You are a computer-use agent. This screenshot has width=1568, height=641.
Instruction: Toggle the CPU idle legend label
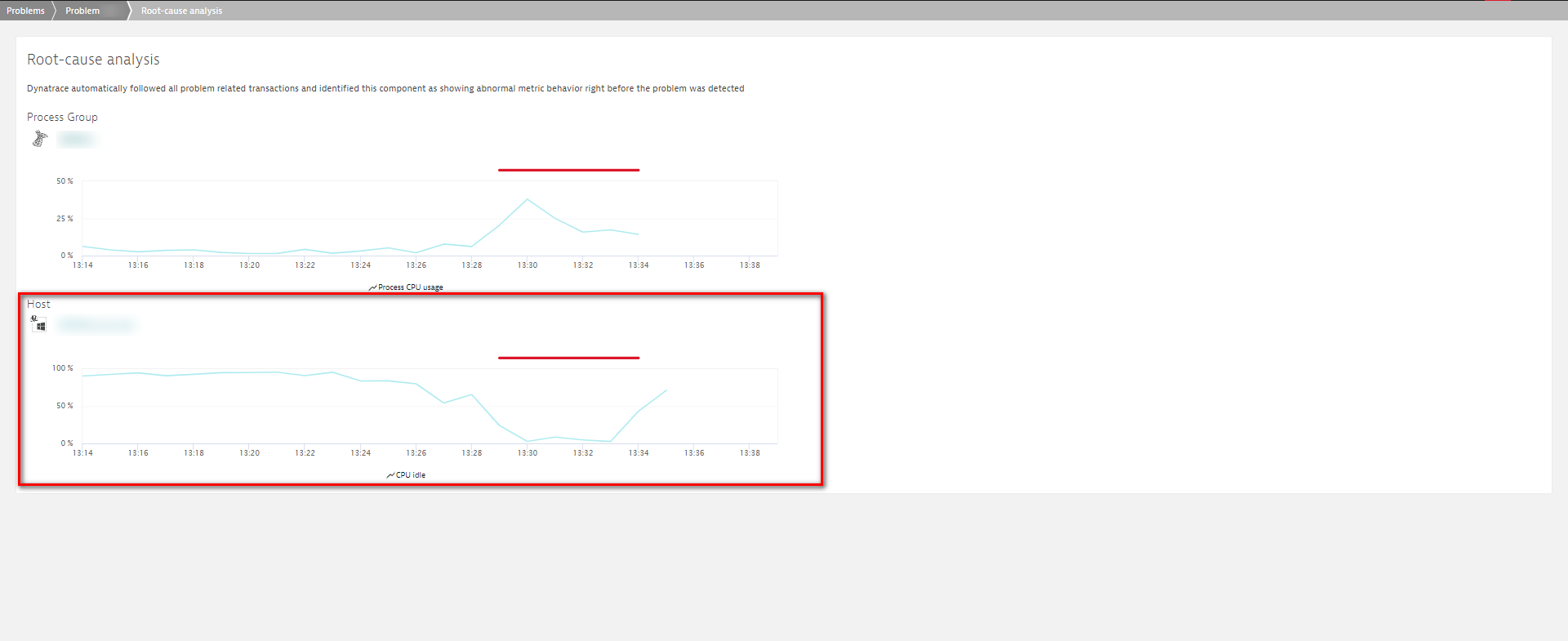(x=411, y=475)
